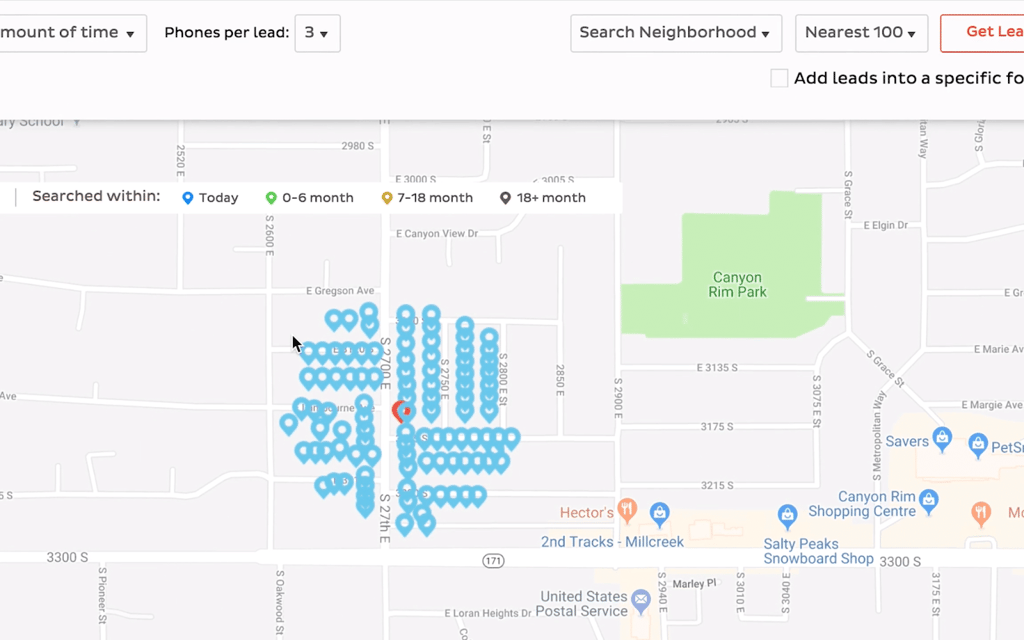Click the red selected location pin
The image size is (1024, 640).
400,411
